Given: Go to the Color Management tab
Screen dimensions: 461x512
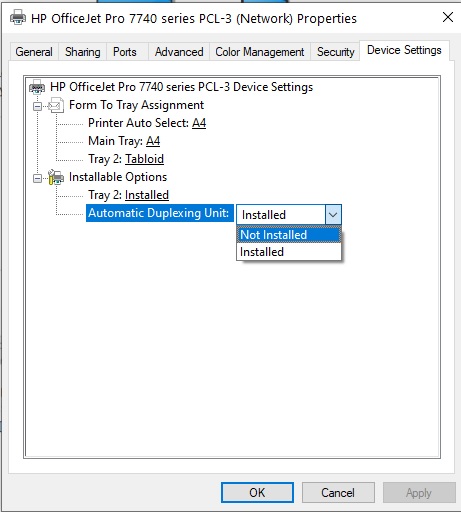Looking at the screenshot, I should [x=260, y=52].
